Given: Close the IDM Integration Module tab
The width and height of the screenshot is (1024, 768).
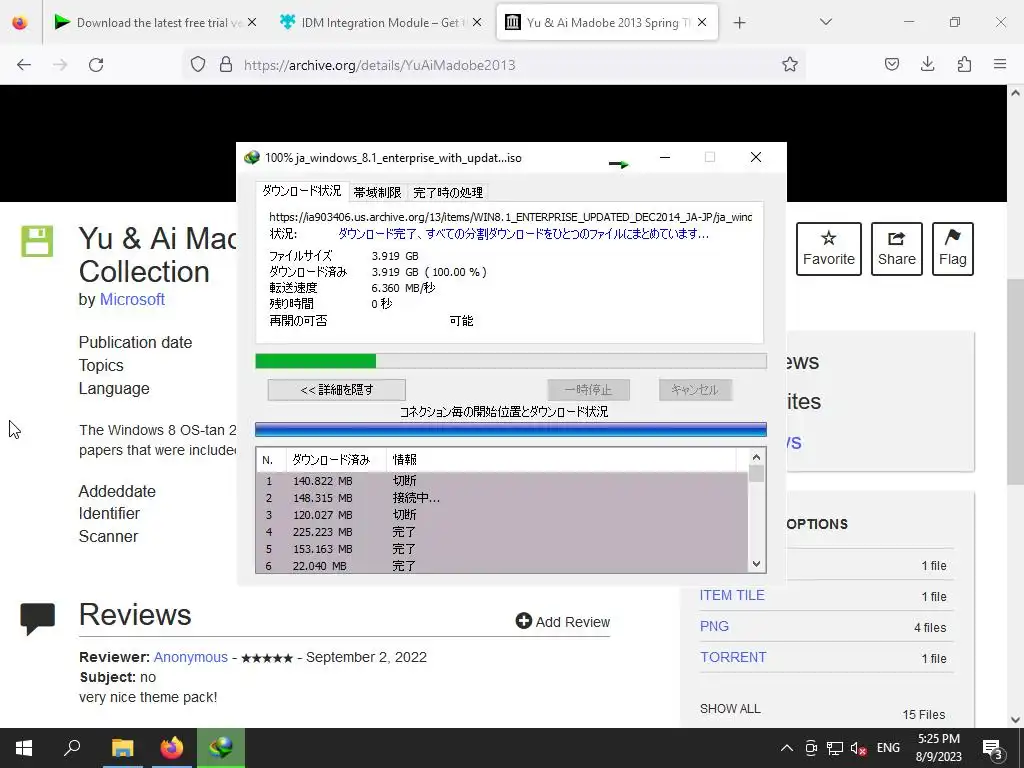Looking at the screenshot, I should 477,22.
